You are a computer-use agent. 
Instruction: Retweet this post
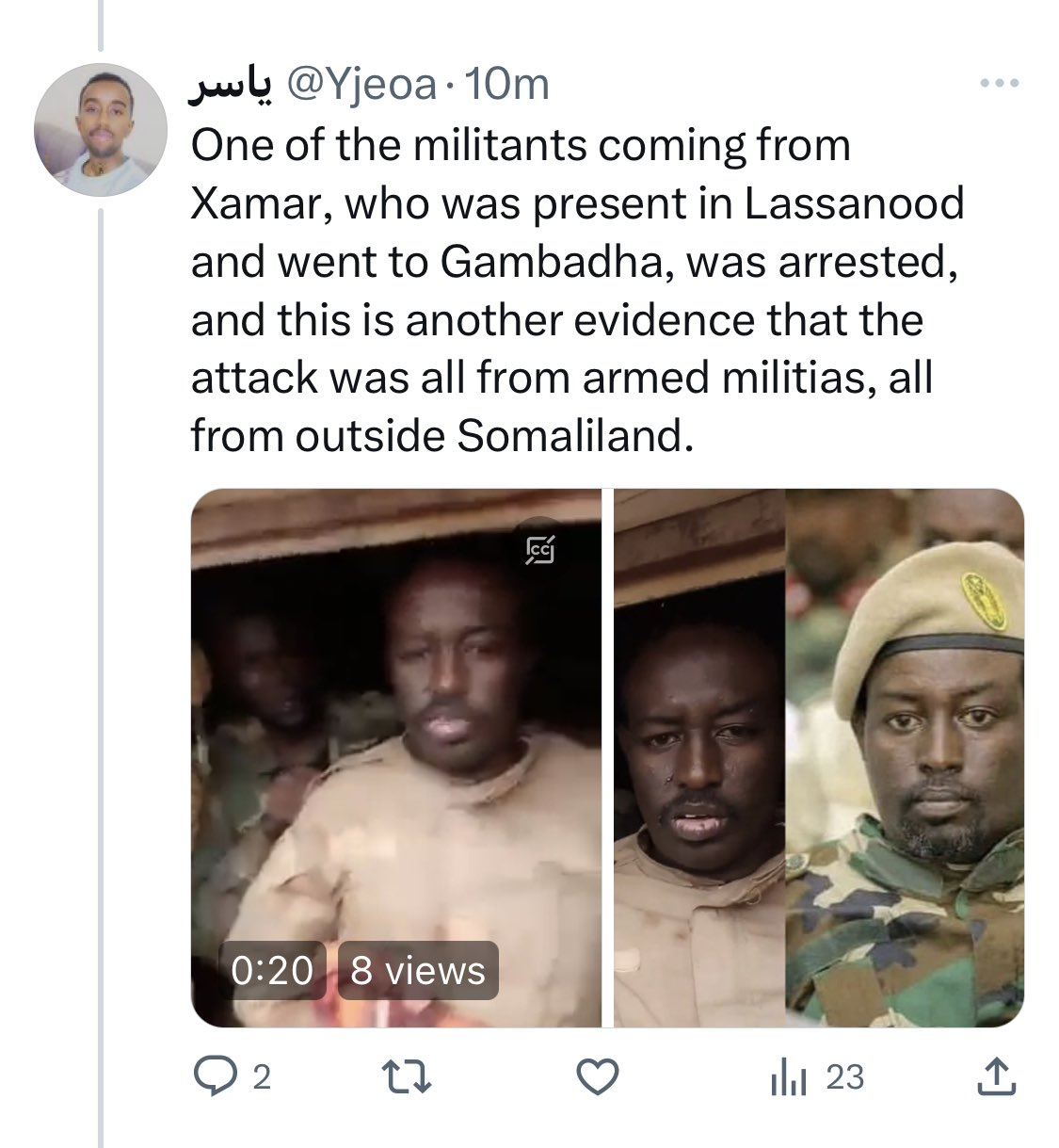409,1077
